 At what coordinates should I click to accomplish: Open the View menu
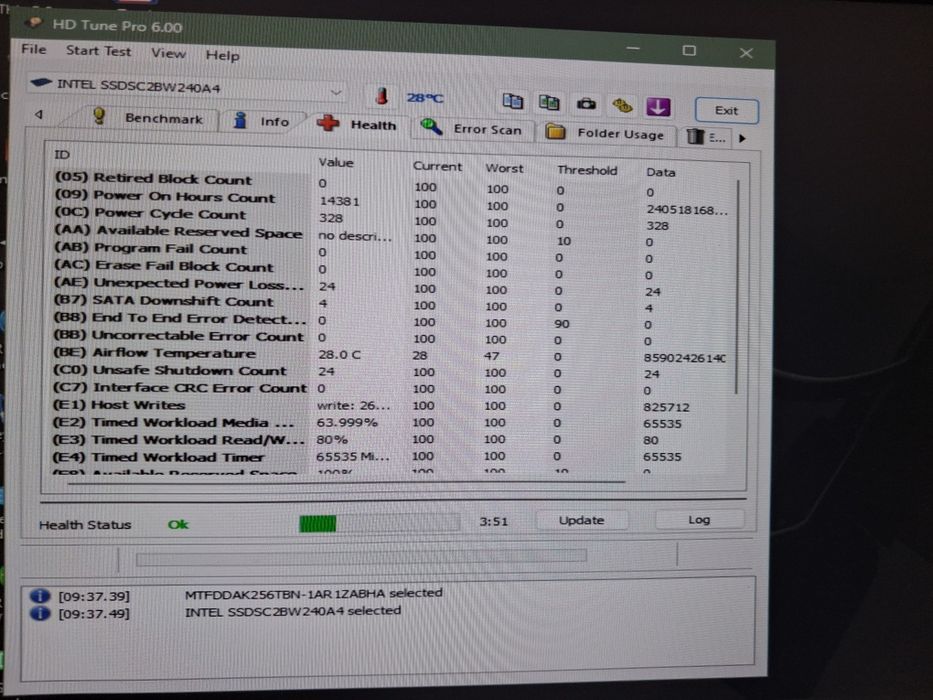(168, 54)
